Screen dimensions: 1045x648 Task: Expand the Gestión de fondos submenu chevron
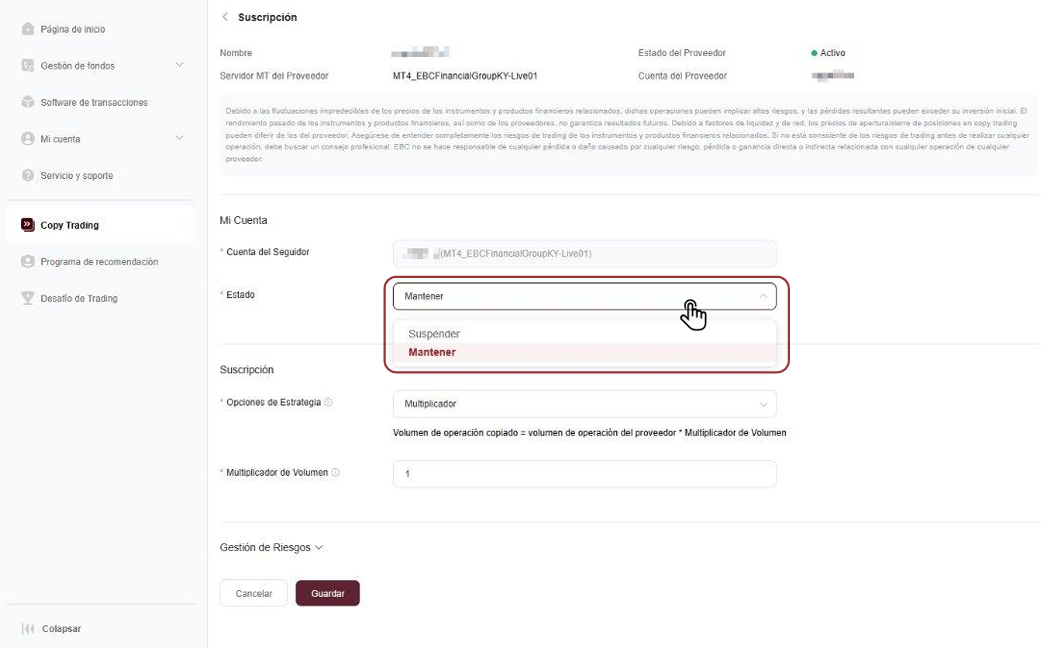click(x=179, y=65)
